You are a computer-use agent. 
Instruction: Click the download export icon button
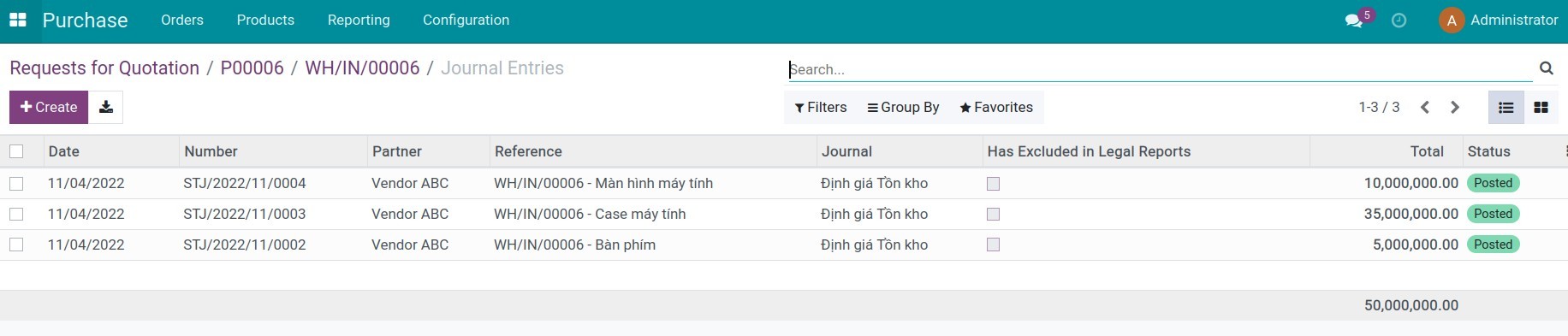[106, 107]
